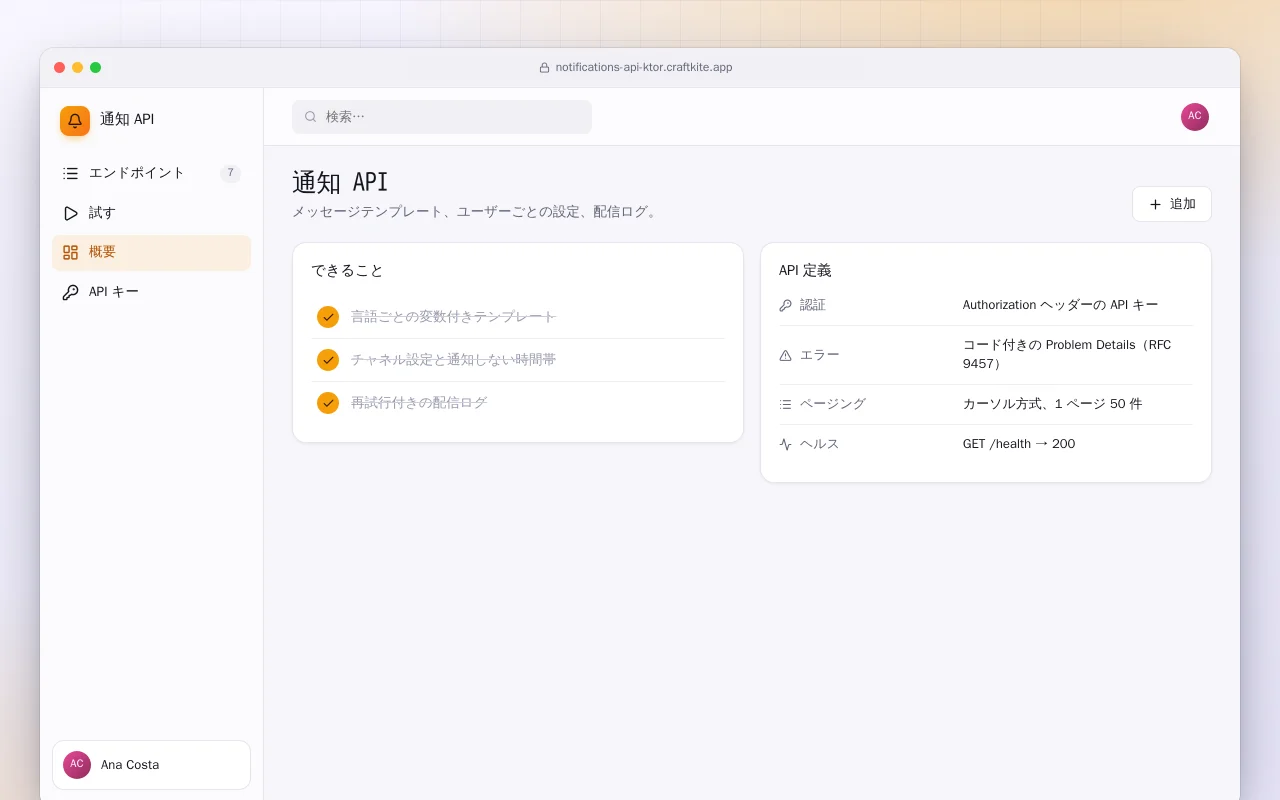Click the address bar URL notifications-api-ktor.craftkite.app
The height and width of the screenshot is (800, 1280).
coord(644,67)
